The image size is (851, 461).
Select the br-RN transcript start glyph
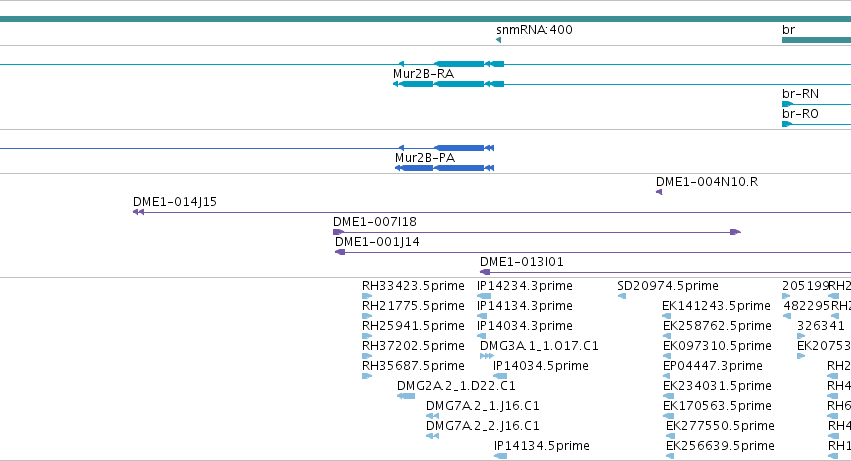[787, 104]
